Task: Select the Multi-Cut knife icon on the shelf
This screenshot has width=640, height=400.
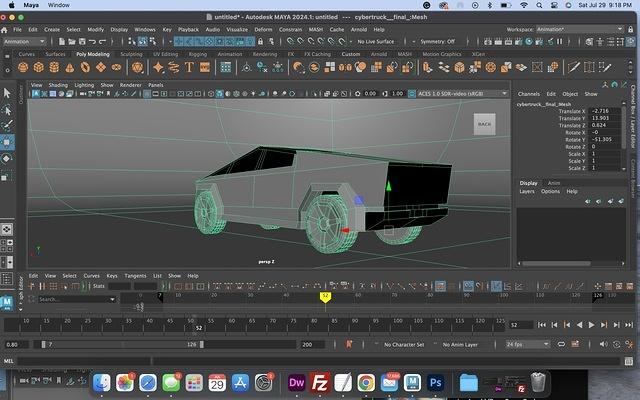Action: 573,67
